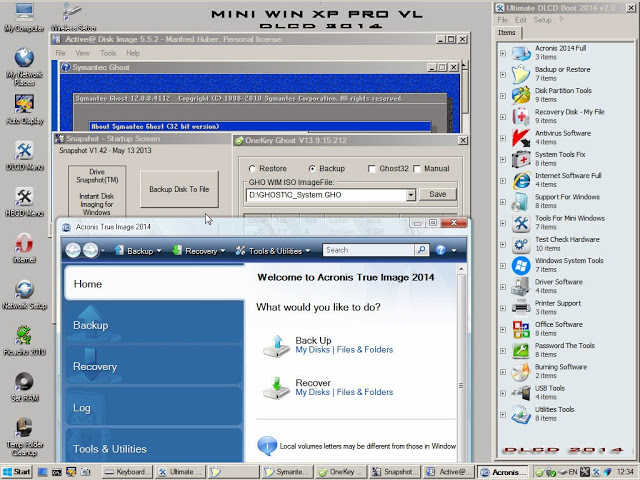
Task: Expand the USB Tools tree node
Action: click(x=503, y=393)
